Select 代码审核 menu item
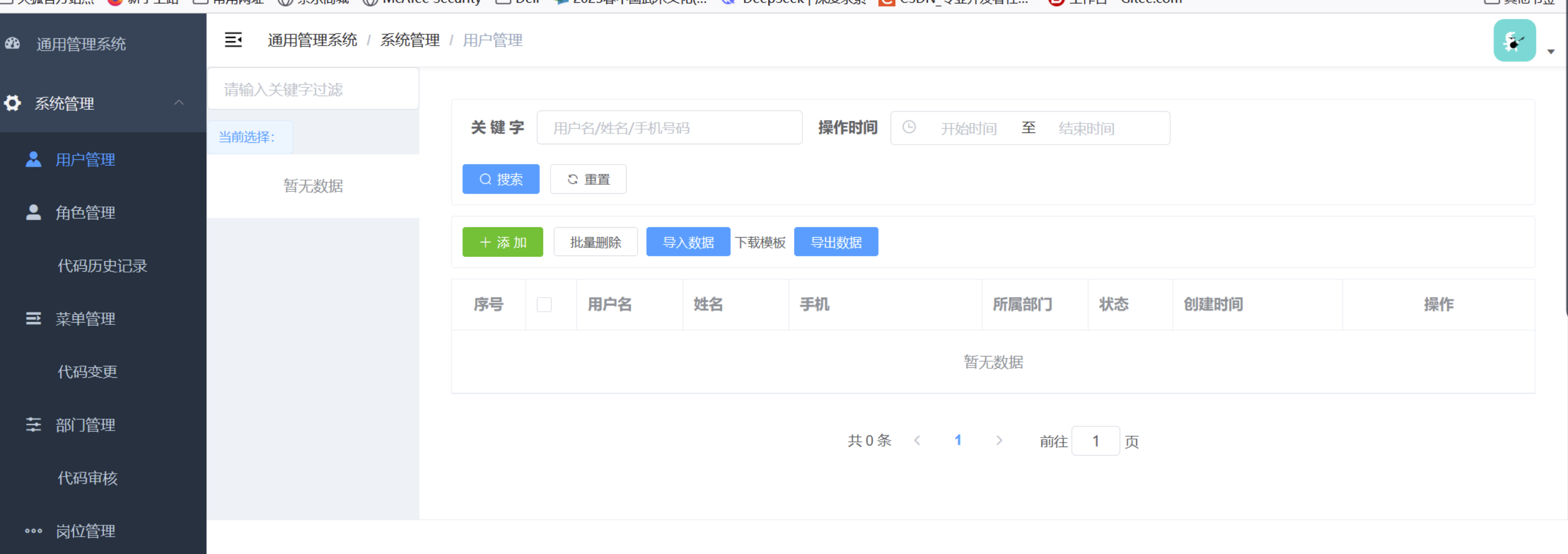Viewport: 1568px width, 554px height. (x=88, y=478)
